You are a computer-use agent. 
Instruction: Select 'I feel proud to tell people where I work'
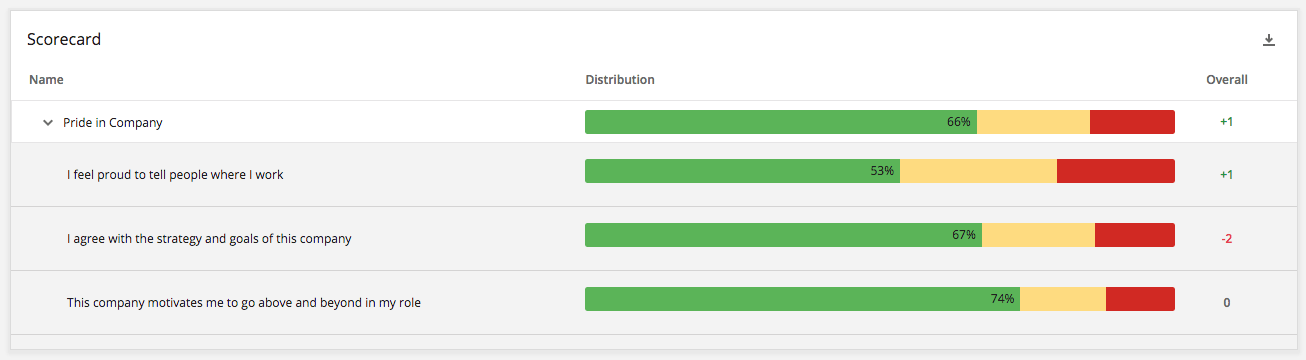click(175, 175)
